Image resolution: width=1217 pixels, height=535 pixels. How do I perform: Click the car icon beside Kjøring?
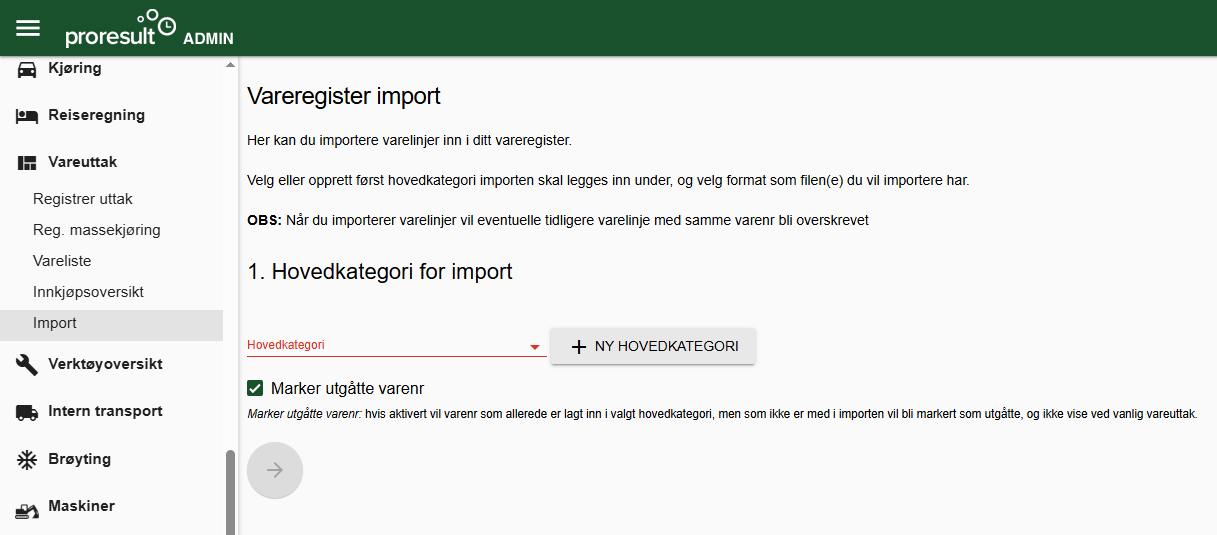click(x=27, y=69)
